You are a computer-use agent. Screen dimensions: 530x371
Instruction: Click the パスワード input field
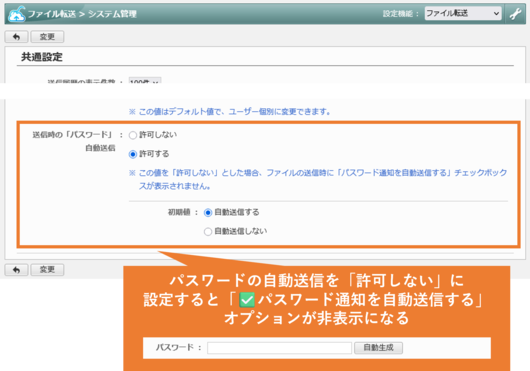[x=279, y=348]
